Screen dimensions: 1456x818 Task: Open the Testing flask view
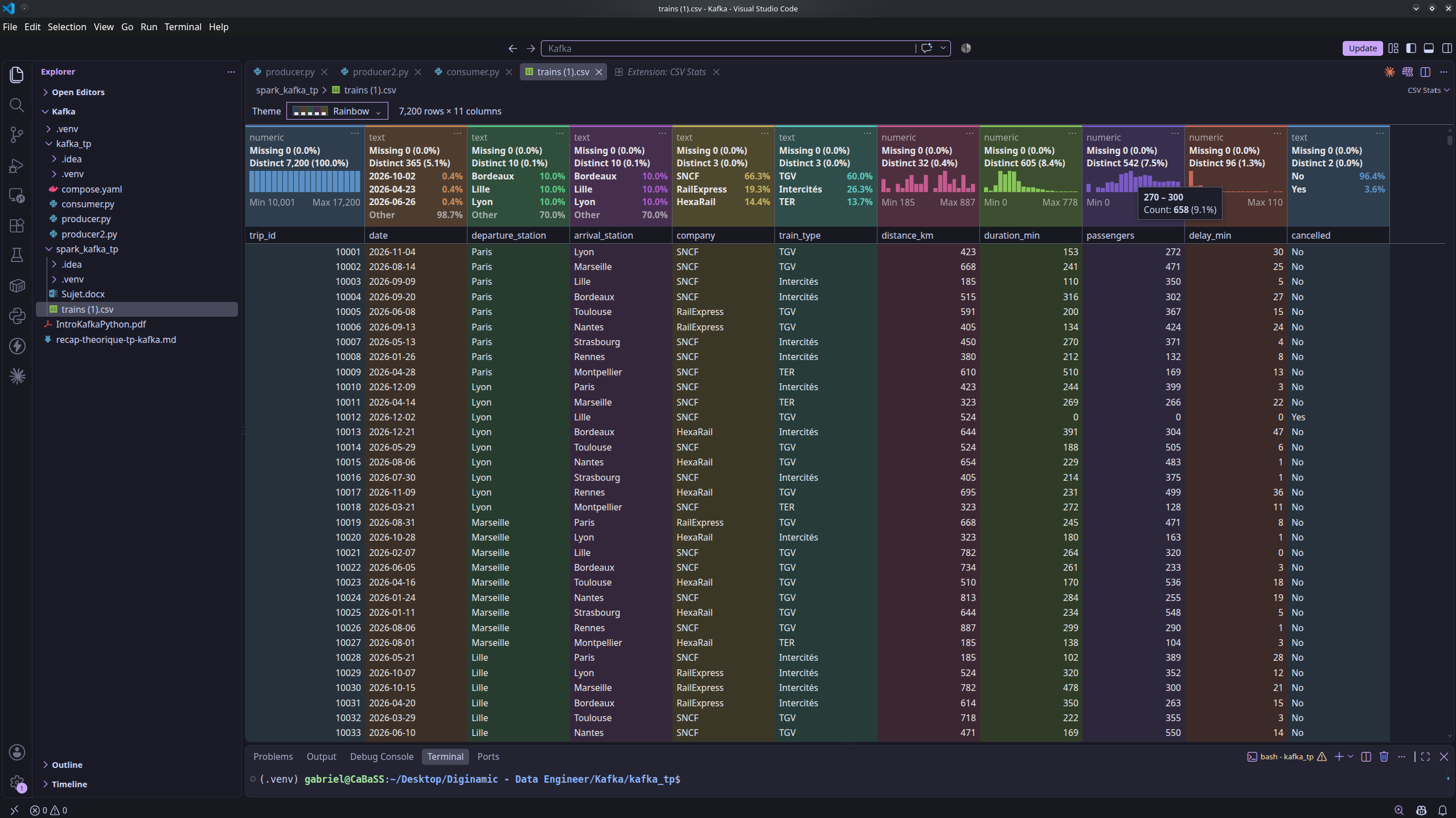[17, 255]
